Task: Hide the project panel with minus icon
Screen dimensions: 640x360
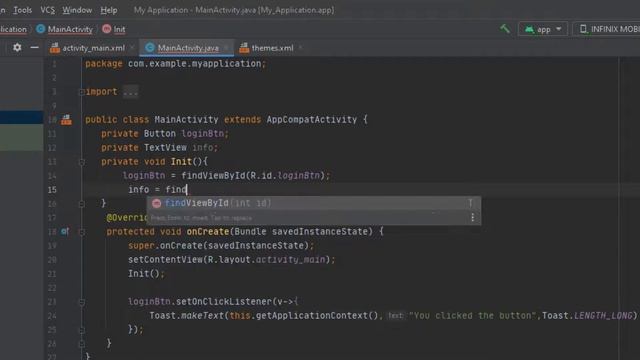Action: (34, 47)
